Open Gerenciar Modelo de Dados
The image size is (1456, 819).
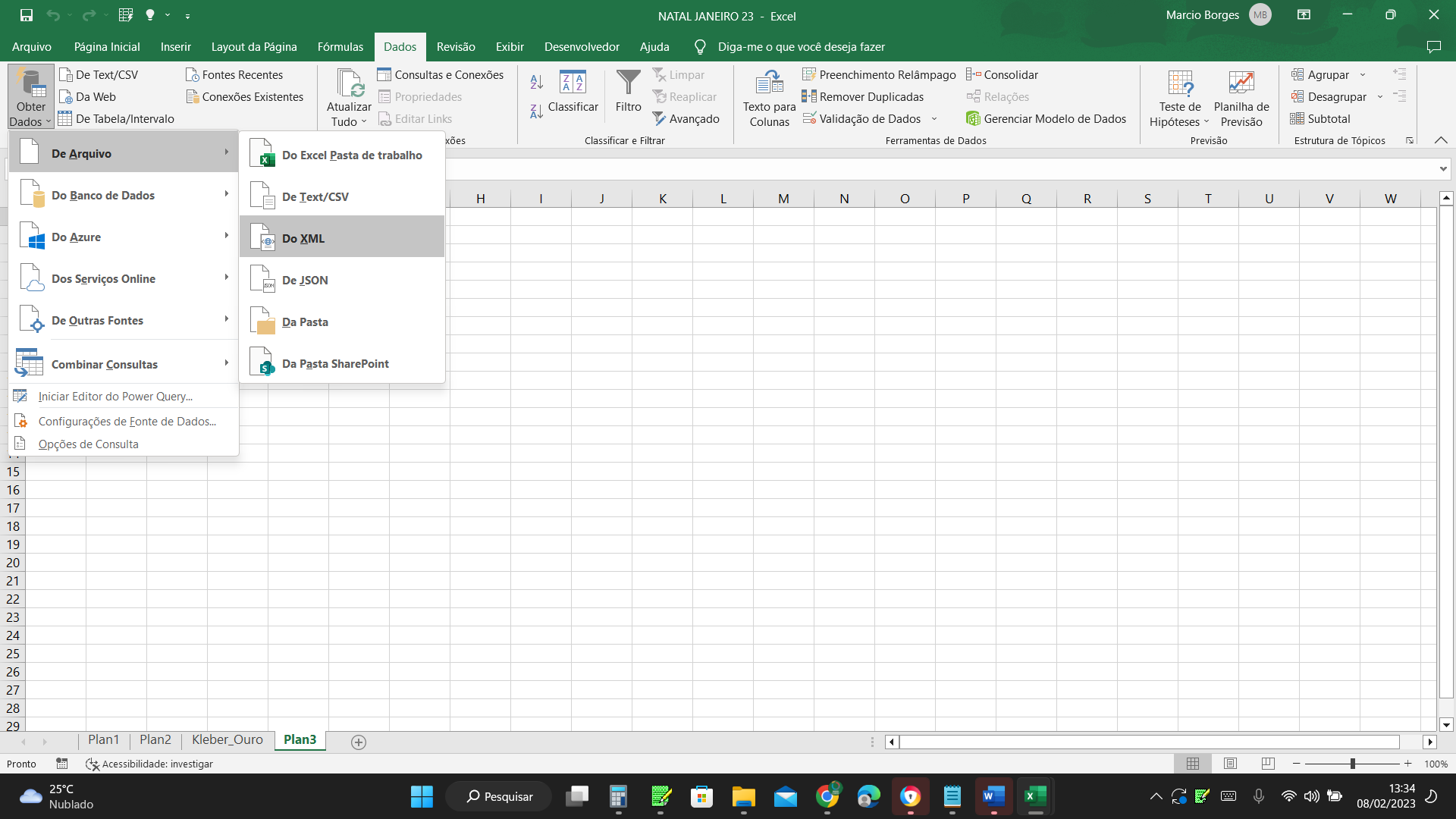coord(1046,118)
